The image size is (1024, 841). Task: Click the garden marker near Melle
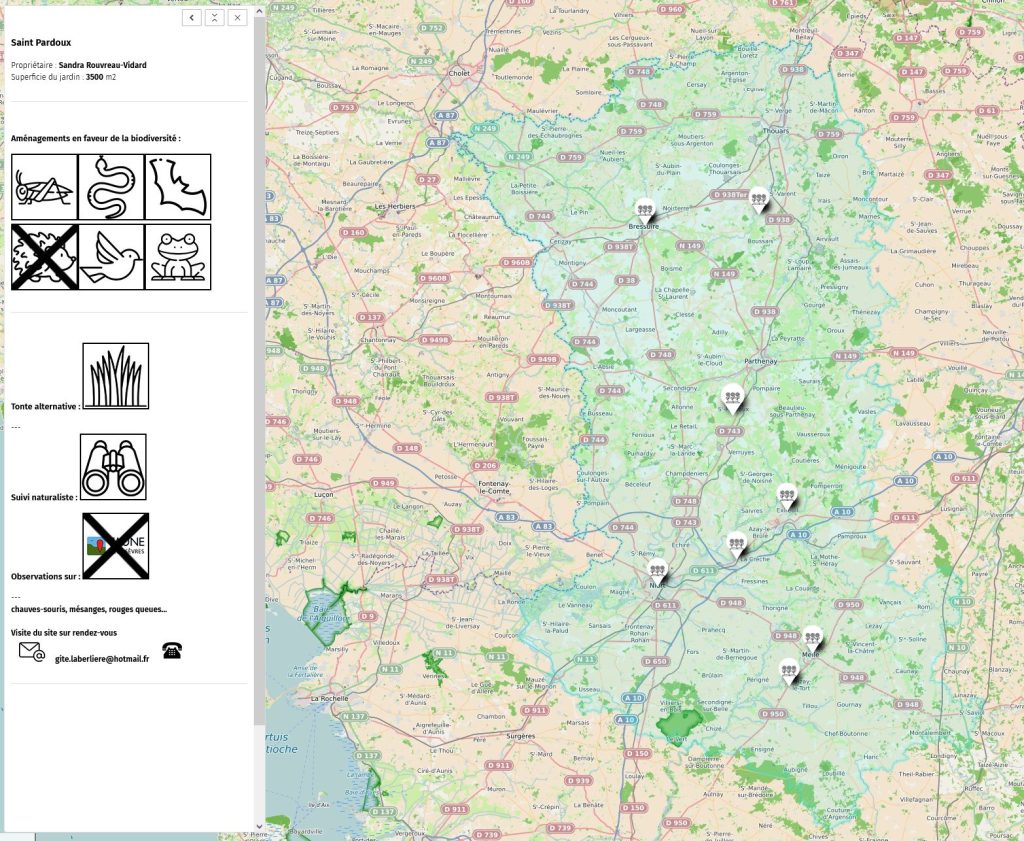812,635
